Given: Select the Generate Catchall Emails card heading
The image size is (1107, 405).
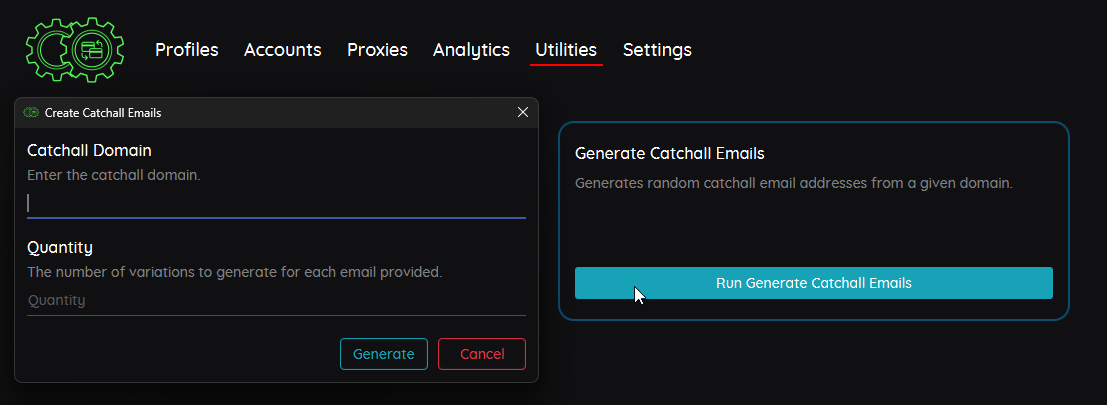Looking at the screenshot, I should point(670,153).
